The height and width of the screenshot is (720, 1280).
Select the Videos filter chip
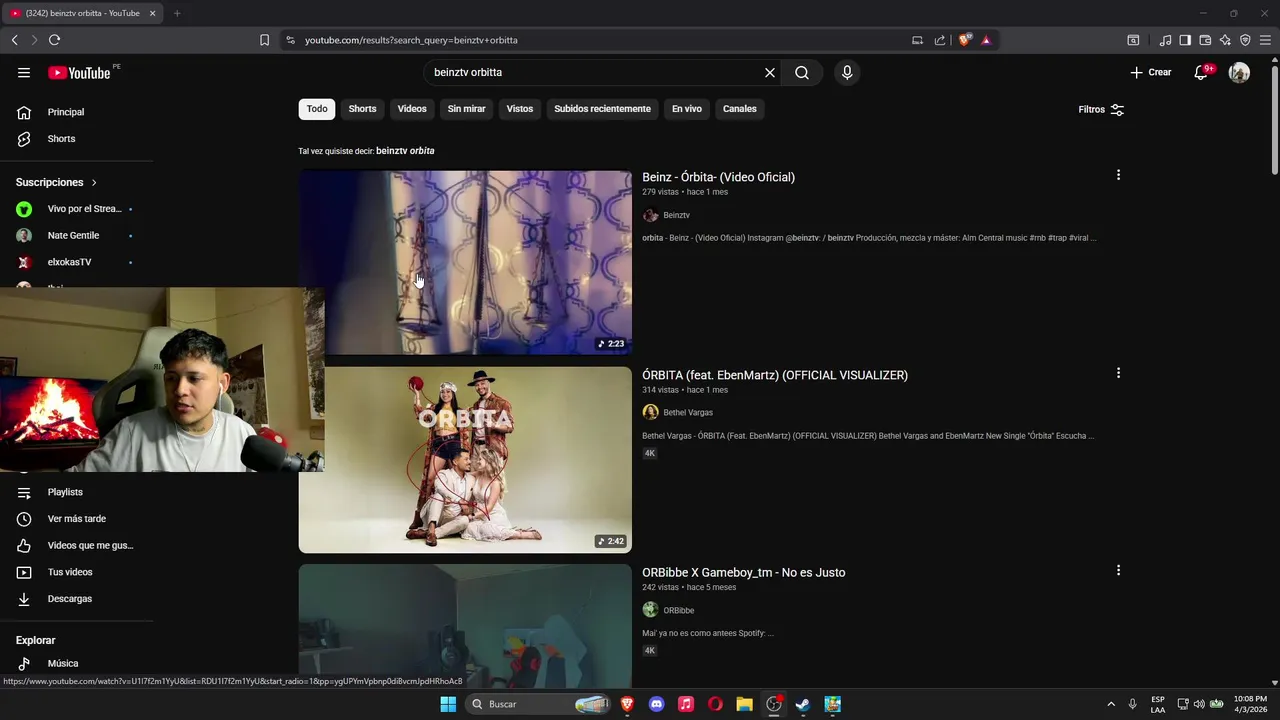pos(412,108)
